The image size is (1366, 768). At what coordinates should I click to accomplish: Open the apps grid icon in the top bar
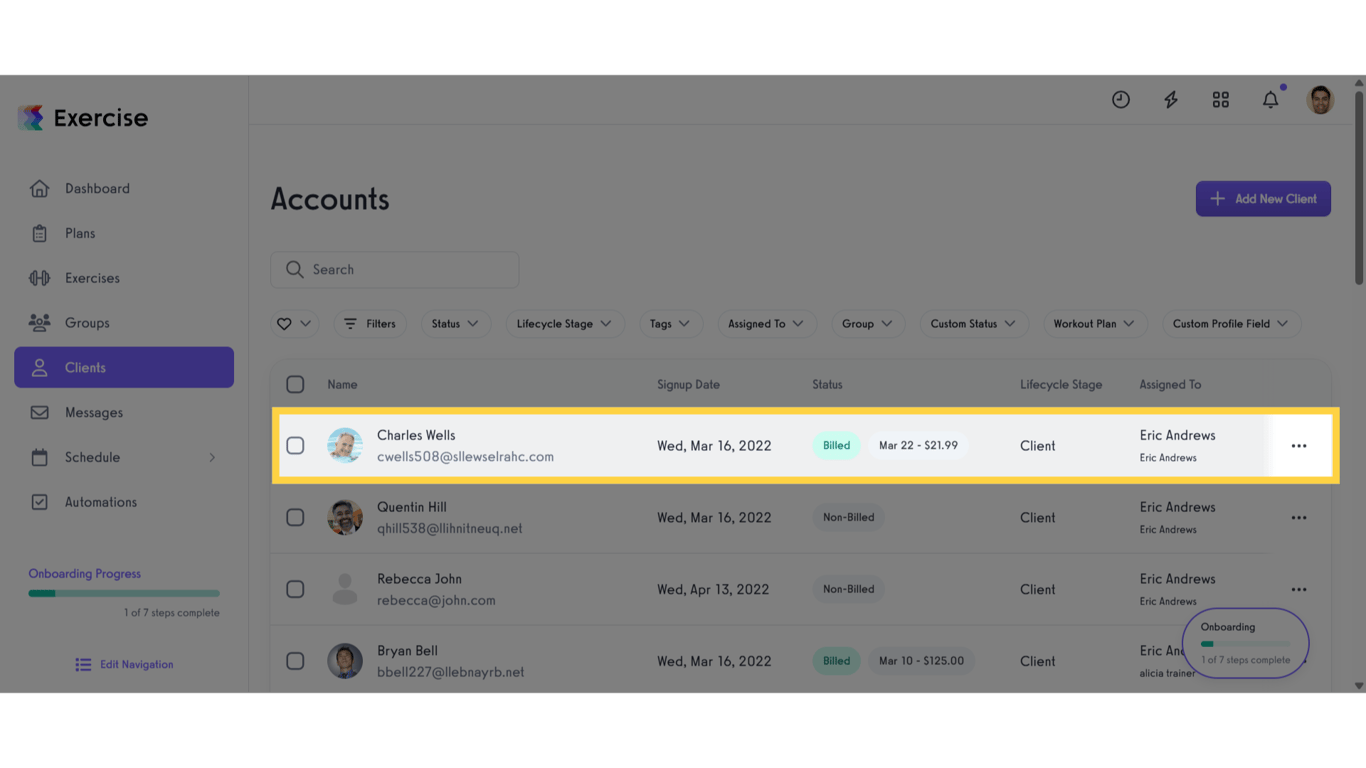click(x=1220, y=99)
